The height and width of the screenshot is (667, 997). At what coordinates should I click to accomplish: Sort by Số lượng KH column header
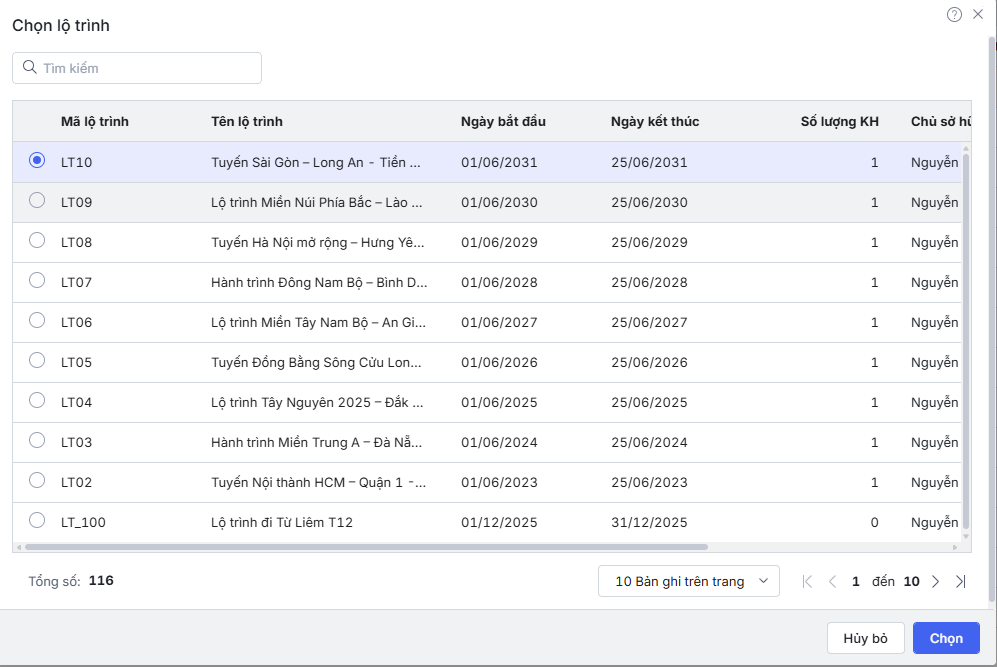[x=839, y=122]
